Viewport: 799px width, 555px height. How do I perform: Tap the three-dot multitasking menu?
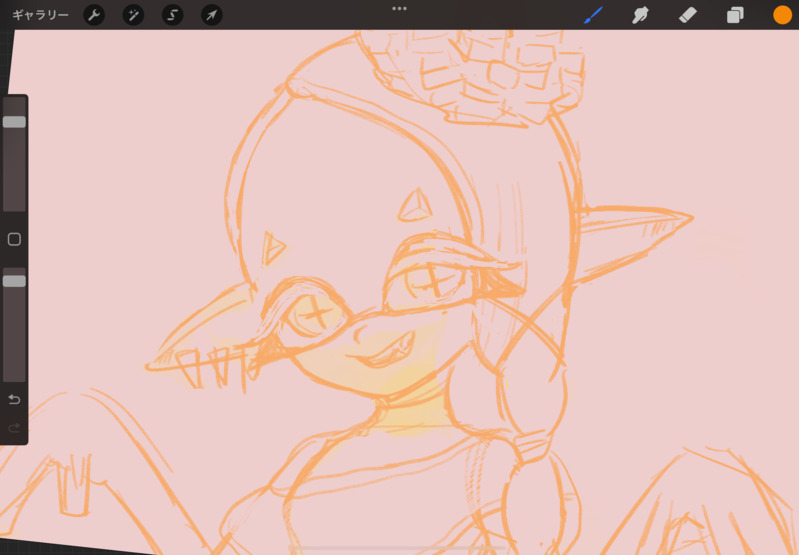point(400,9)
